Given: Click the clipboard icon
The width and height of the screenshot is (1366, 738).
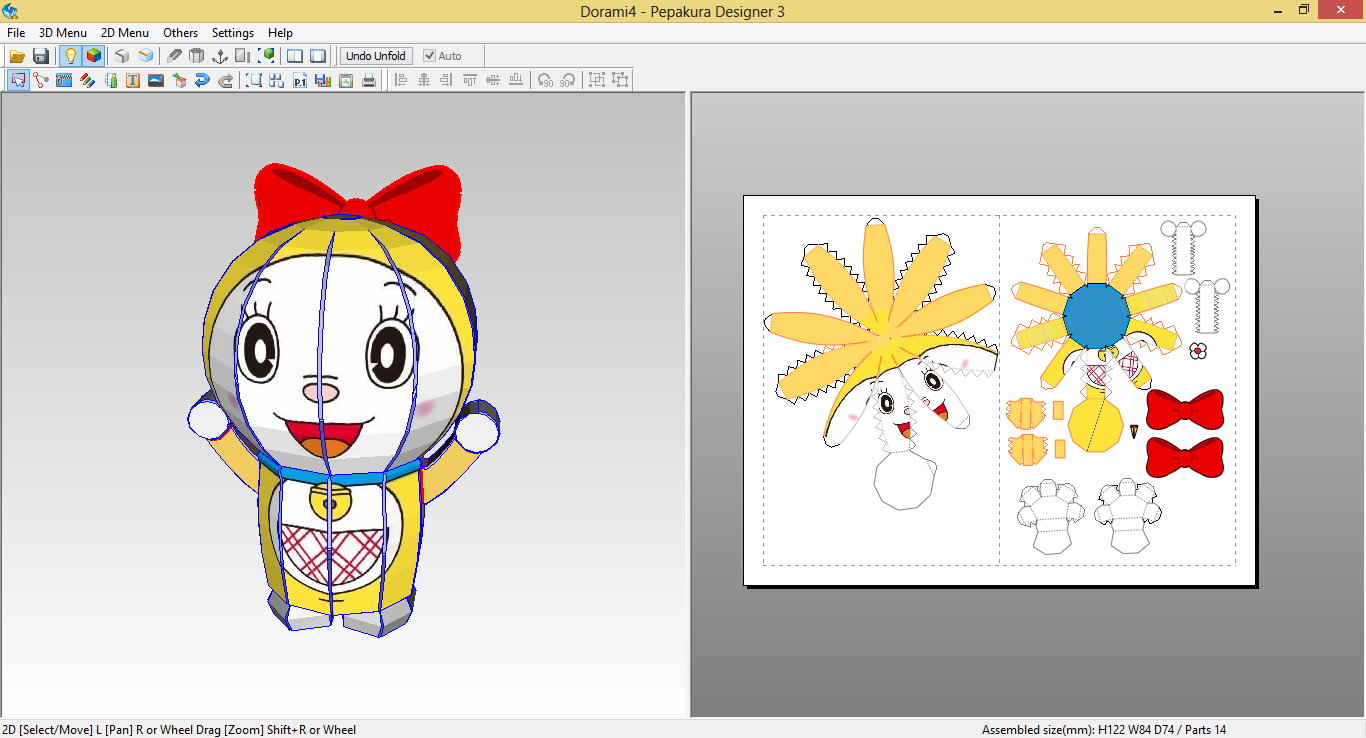Looking at the screenshot, I should click(346, 80).
